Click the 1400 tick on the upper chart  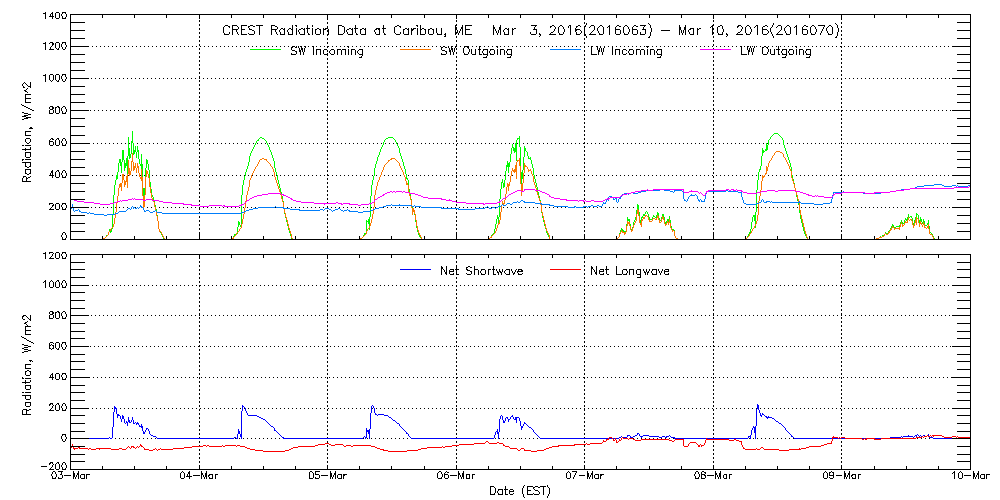coord(55,18)
